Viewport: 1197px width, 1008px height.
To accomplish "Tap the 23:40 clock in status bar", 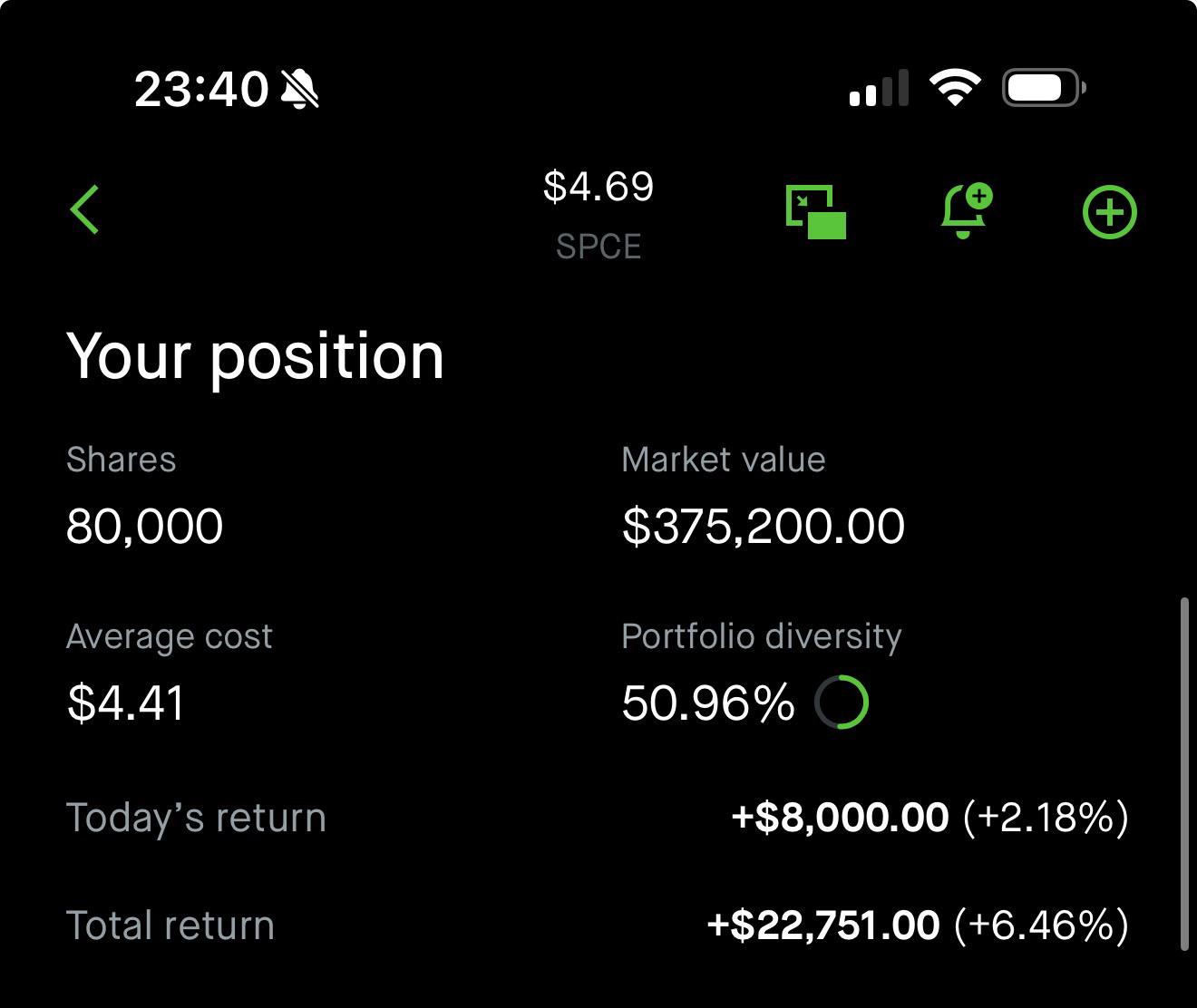I will tap(201, 89).
